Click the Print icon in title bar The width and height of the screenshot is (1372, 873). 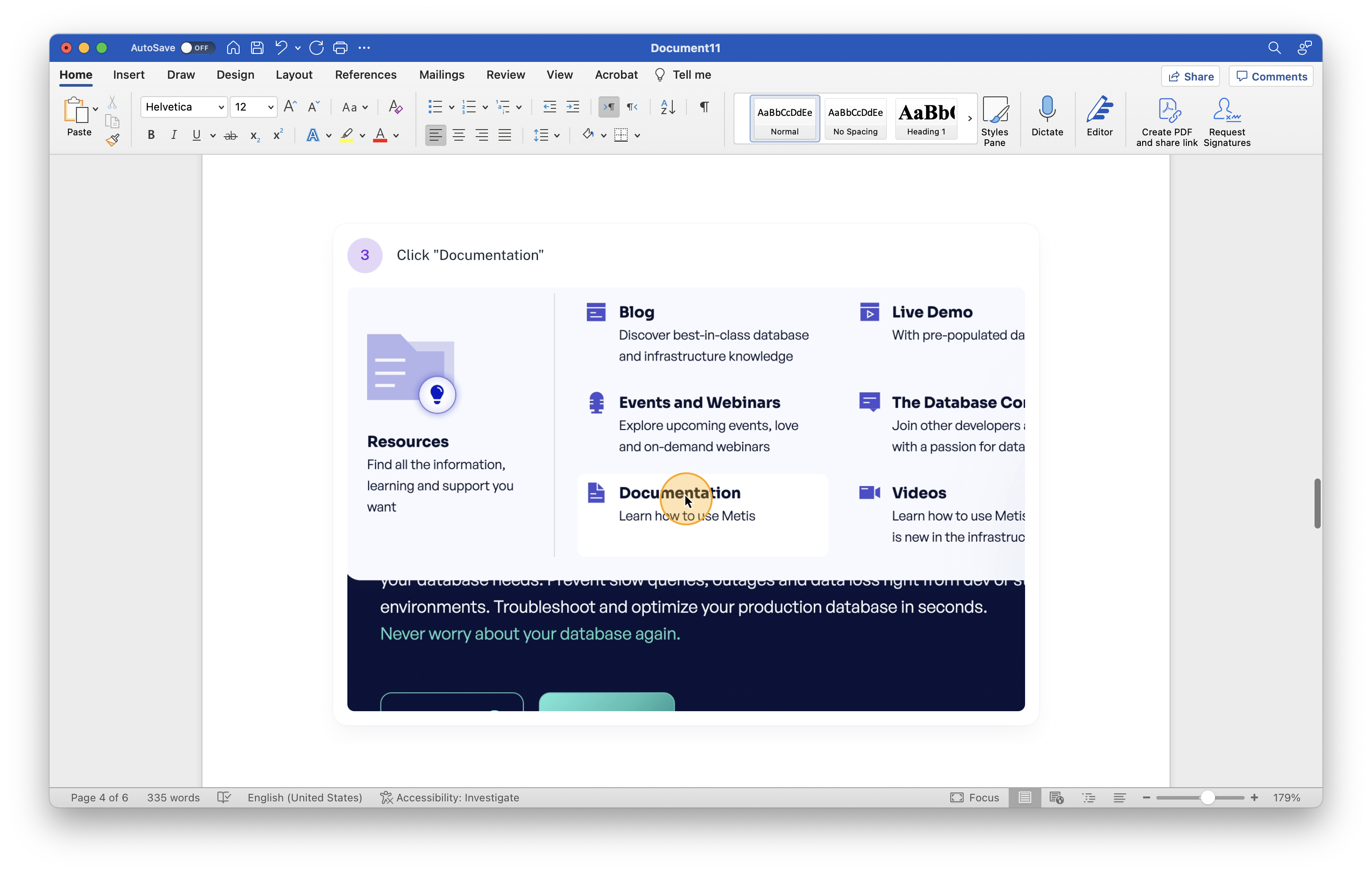[x=340, y=48]
